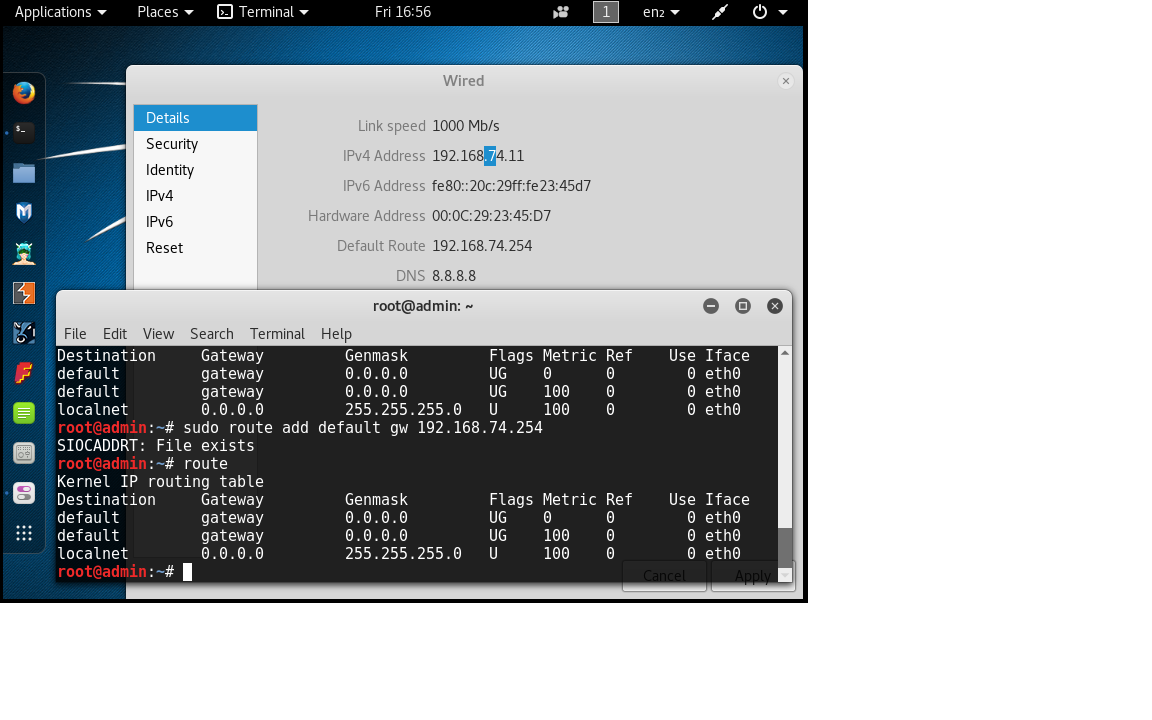Open Burp Suite from the dock

24,293
